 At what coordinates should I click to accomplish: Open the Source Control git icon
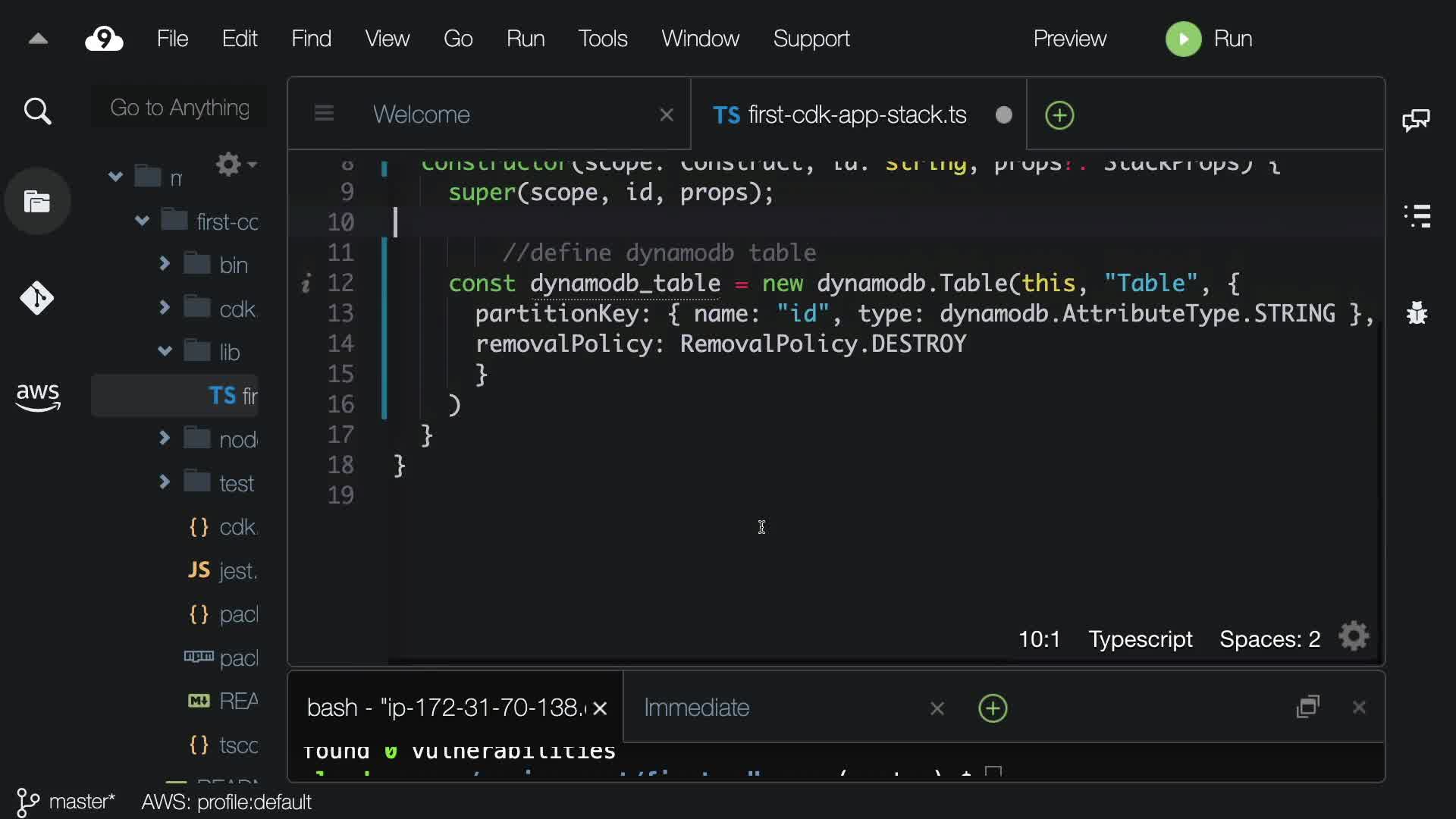tap(37, 298)
